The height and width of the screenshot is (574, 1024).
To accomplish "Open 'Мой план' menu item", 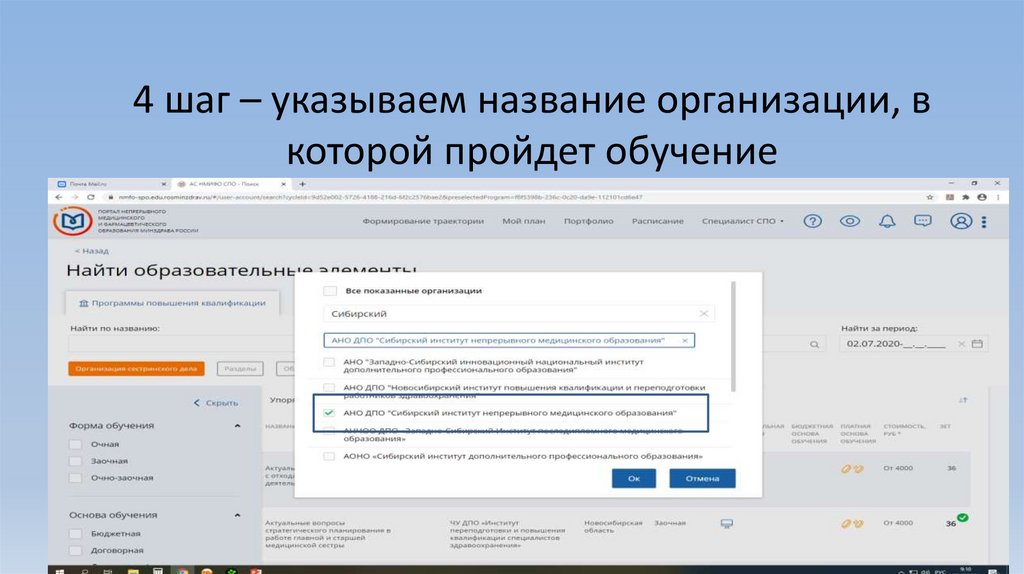I will click(x=524, y=221).
